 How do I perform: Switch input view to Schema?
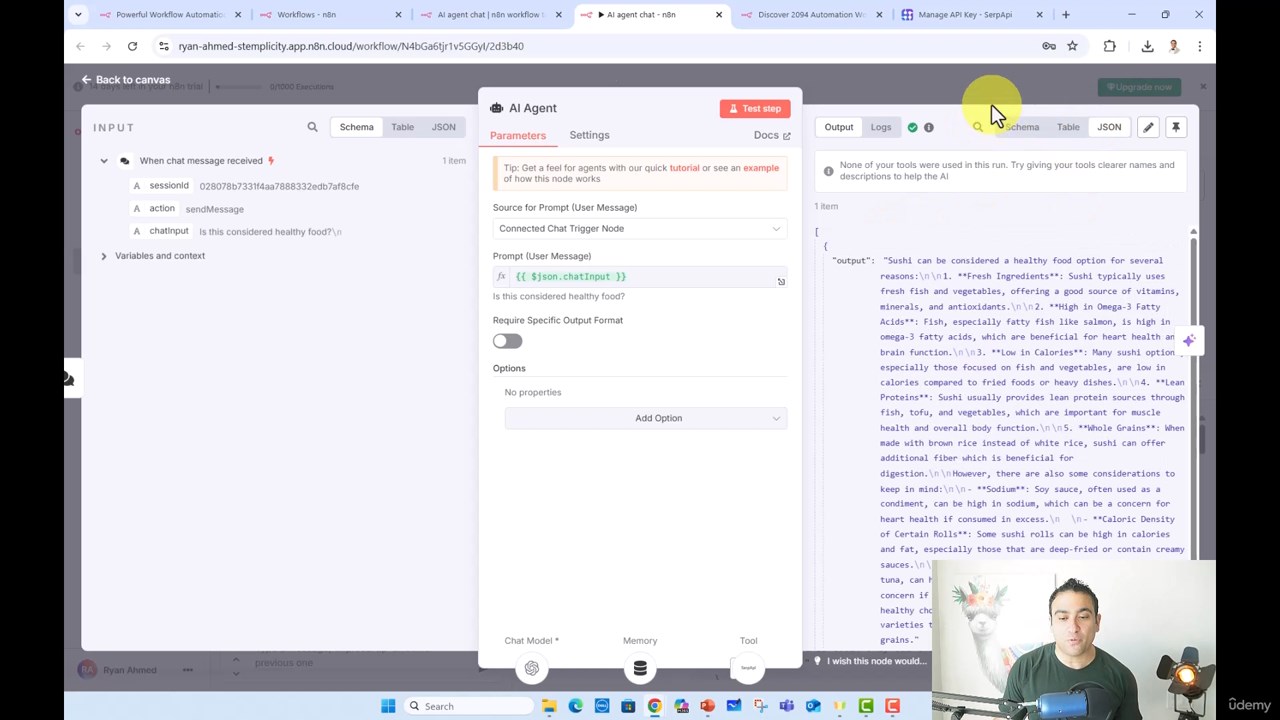(356, 127)
